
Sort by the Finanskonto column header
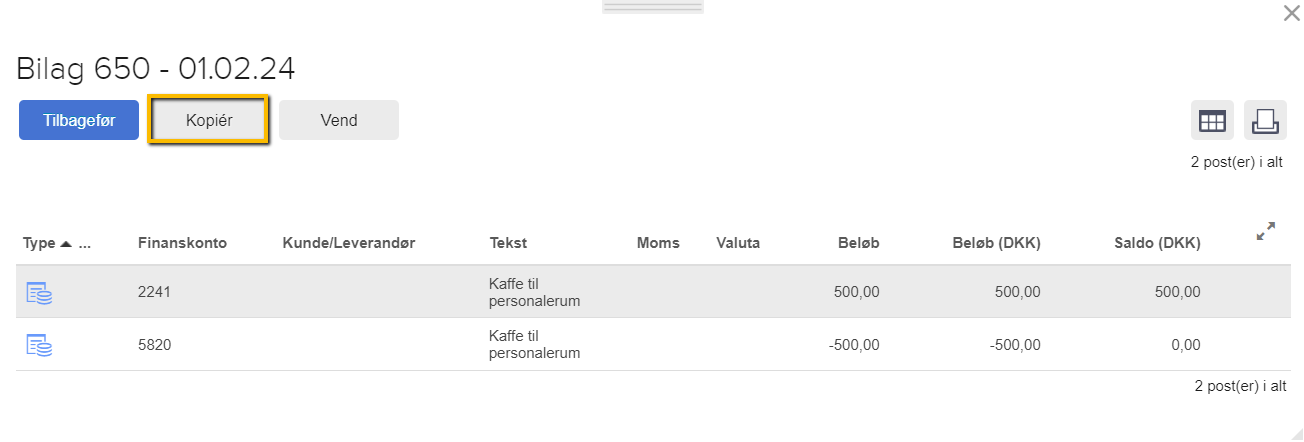182,243
